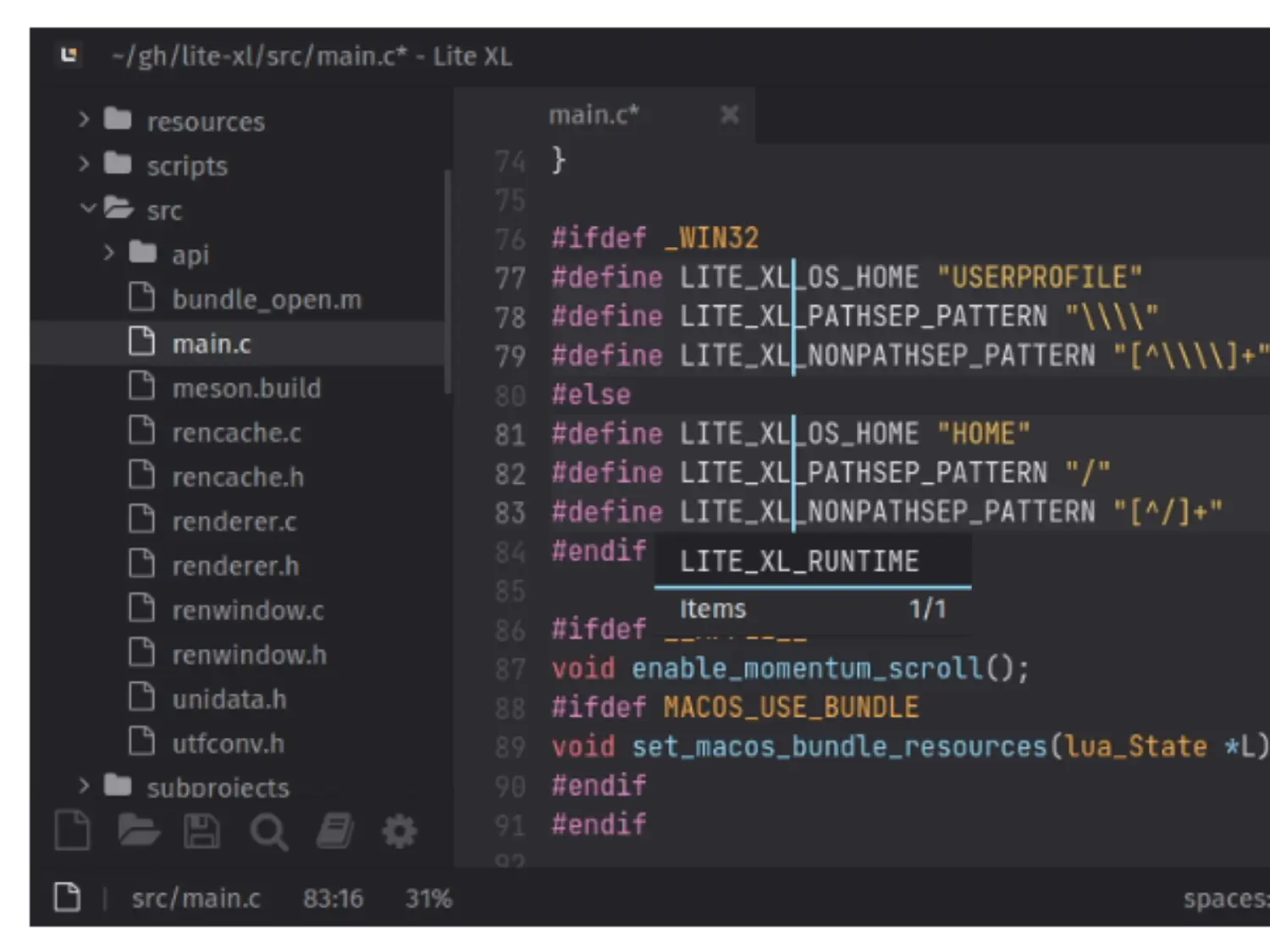Open command palette via book icon
The width and height of the screenshot is (1270, 952).
(x=335, y=830)
